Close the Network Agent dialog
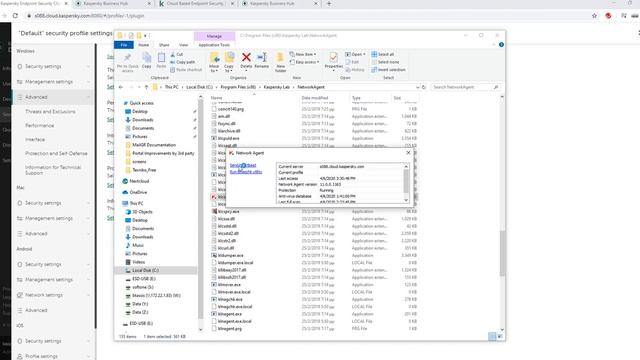This screenshot has width=640, height=360. tap(408, 153)
